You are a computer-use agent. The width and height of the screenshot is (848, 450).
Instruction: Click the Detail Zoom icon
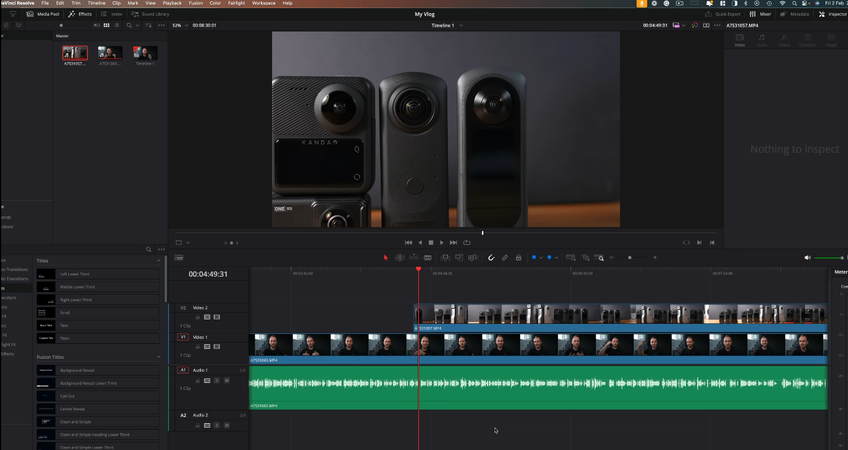[x=585, y=258]
